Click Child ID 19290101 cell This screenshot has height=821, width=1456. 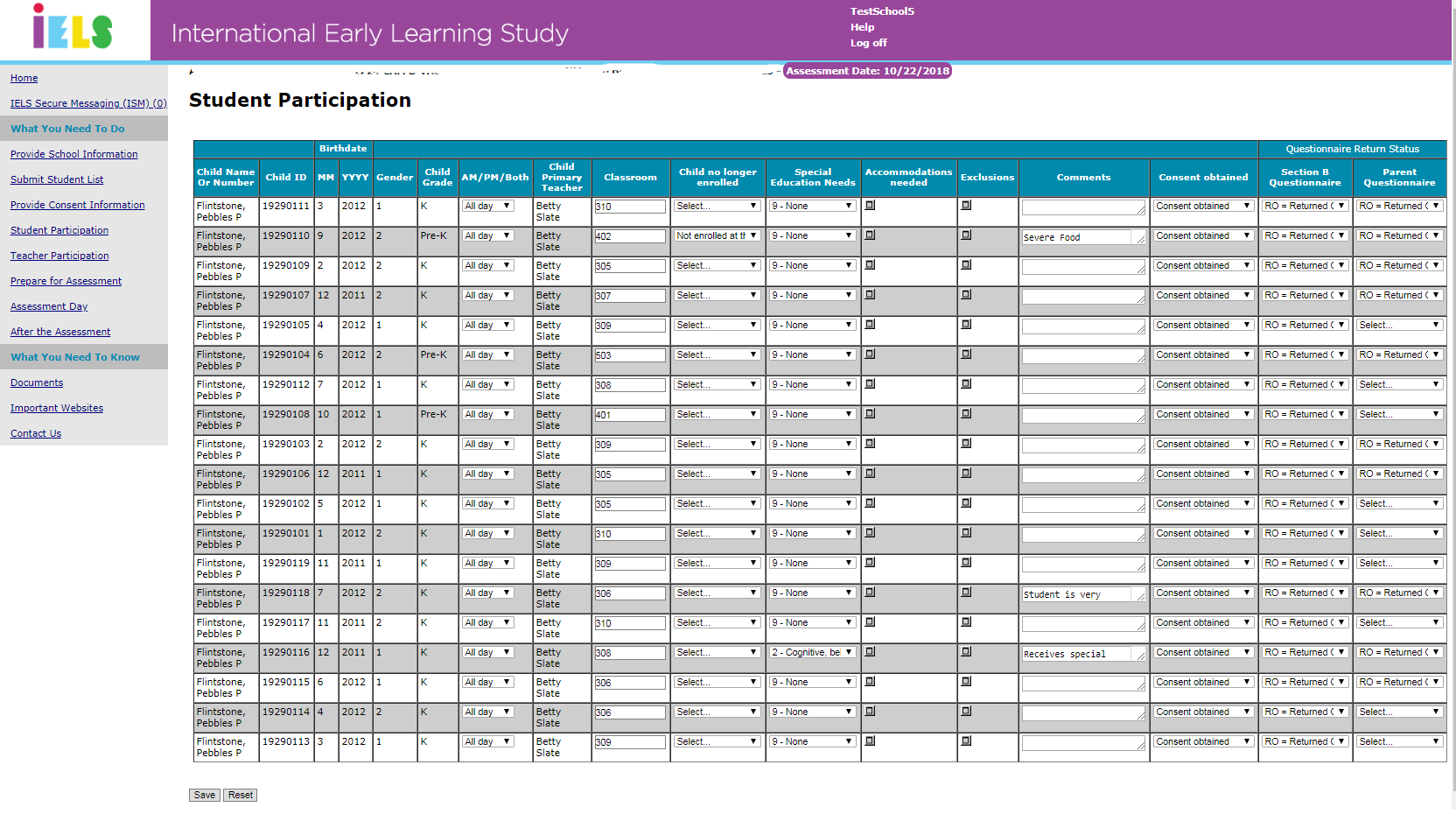pyautogui.click(x=286, y=539)
